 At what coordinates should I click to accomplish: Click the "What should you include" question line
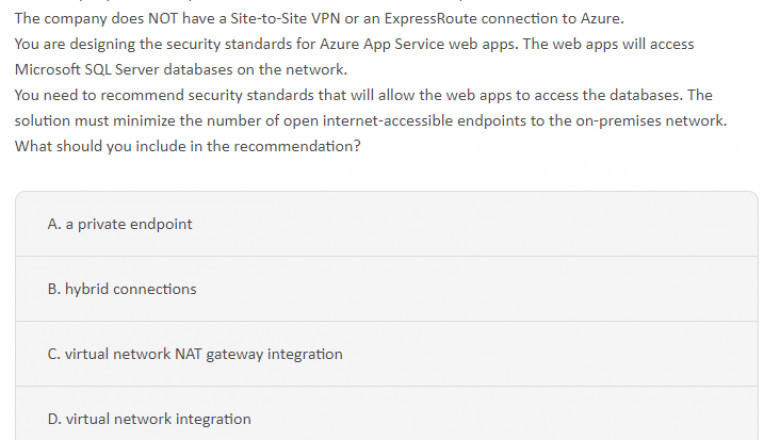pyautogui.click(x=188, y=146)
